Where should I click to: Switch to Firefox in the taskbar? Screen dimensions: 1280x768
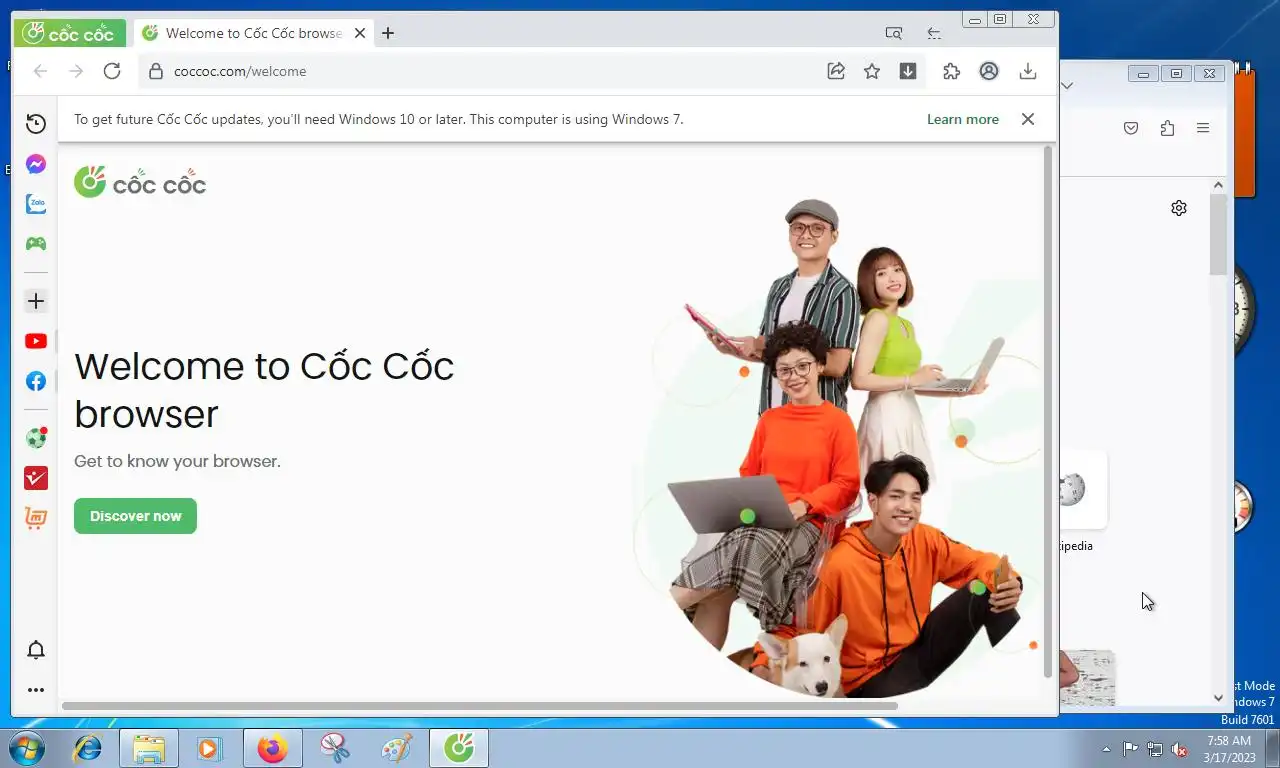pyautogui.click(x=272, y=748)
